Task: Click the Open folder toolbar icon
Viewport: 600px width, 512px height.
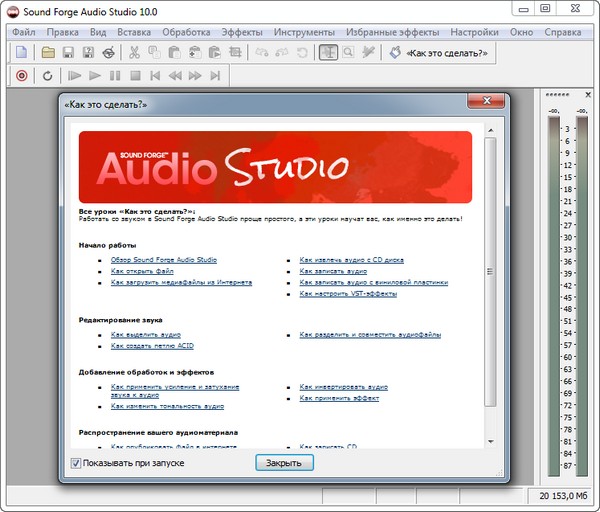Action: [48, 52]
